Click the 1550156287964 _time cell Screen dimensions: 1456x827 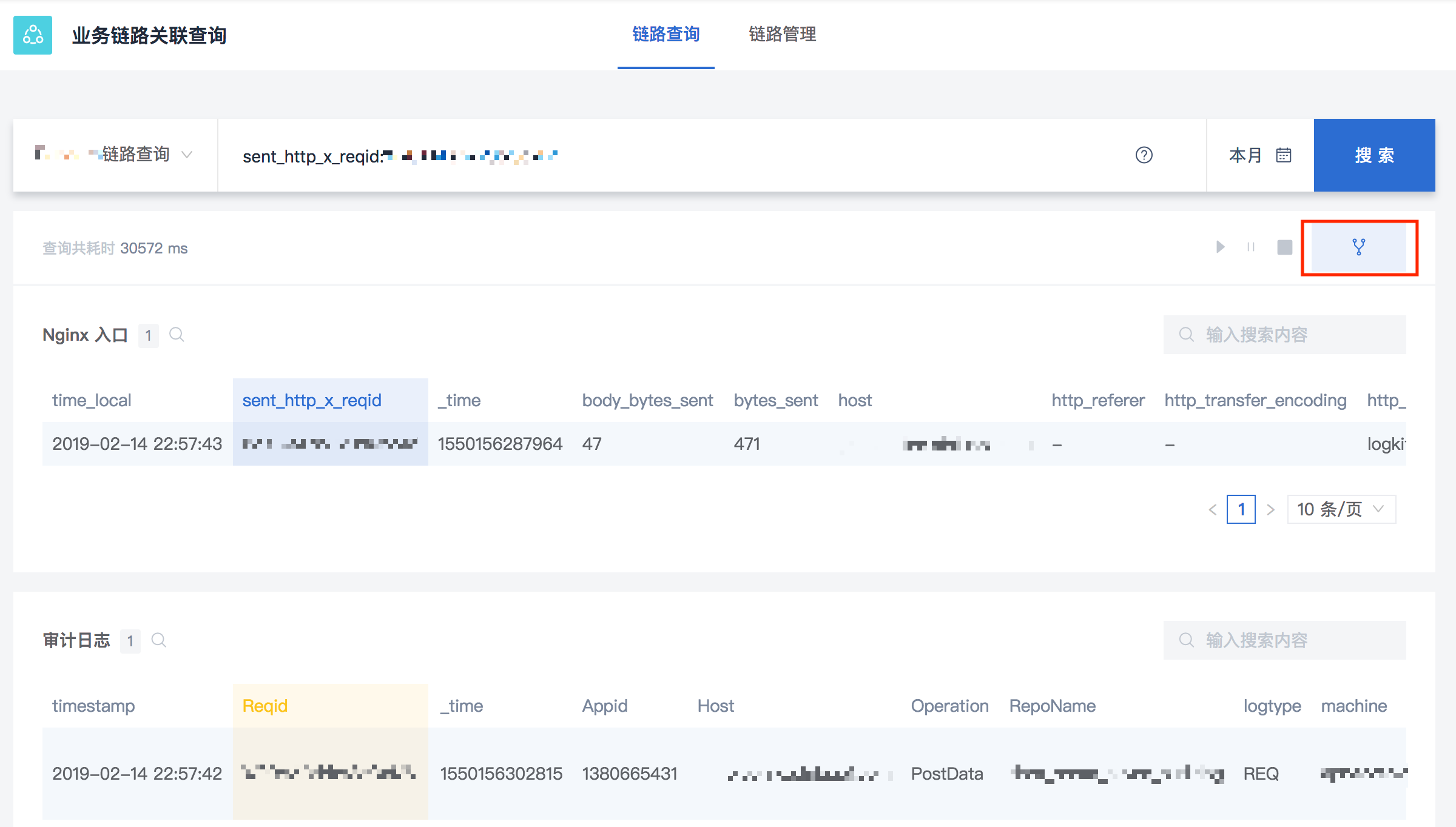(500, 444)
